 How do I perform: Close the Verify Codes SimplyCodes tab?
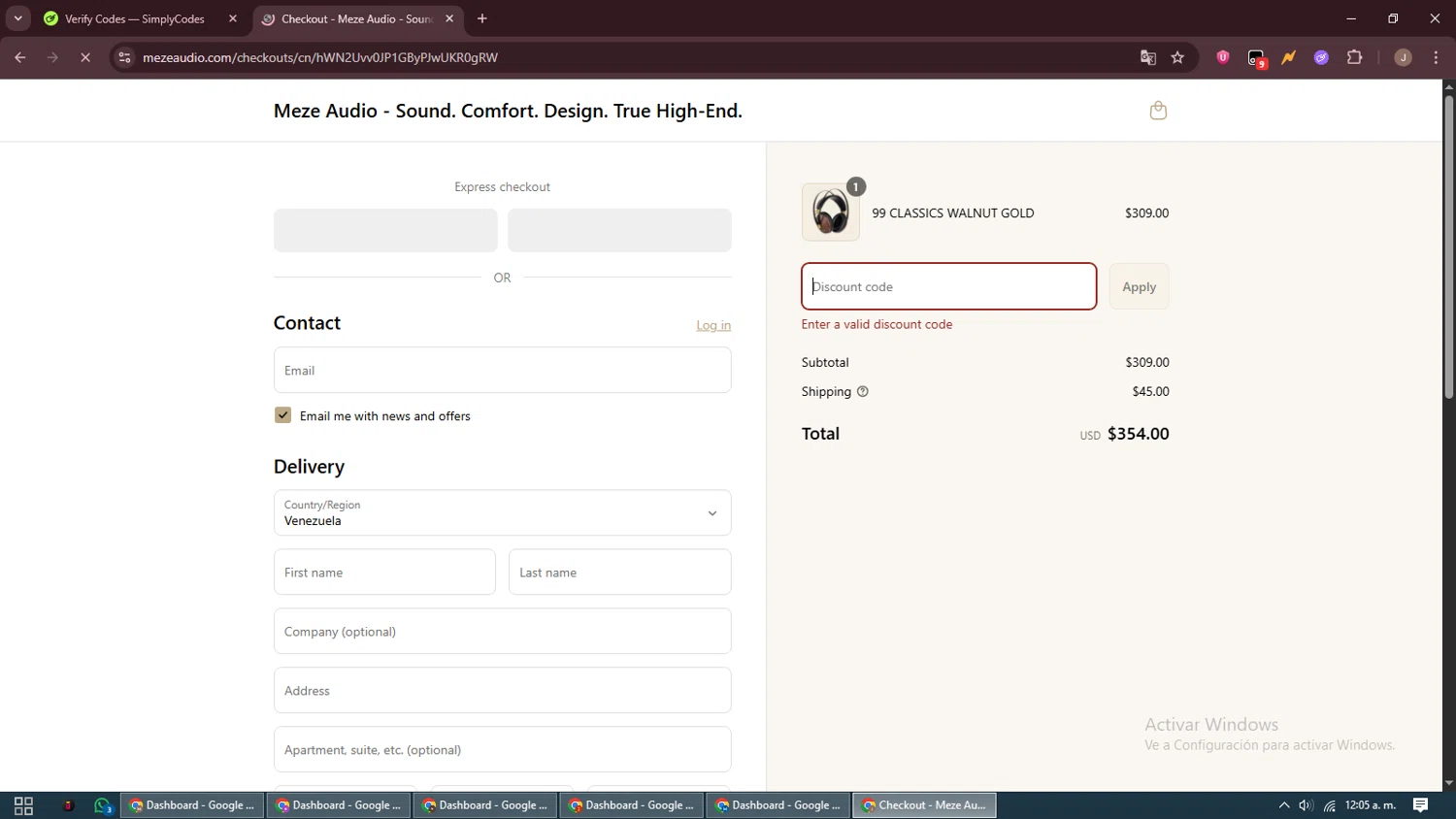point(233,18)
